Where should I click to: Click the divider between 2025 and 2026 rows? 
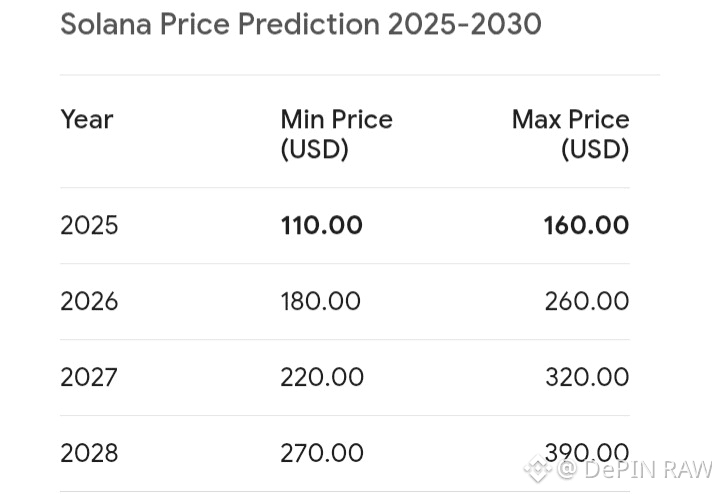(x=345, y=264)
